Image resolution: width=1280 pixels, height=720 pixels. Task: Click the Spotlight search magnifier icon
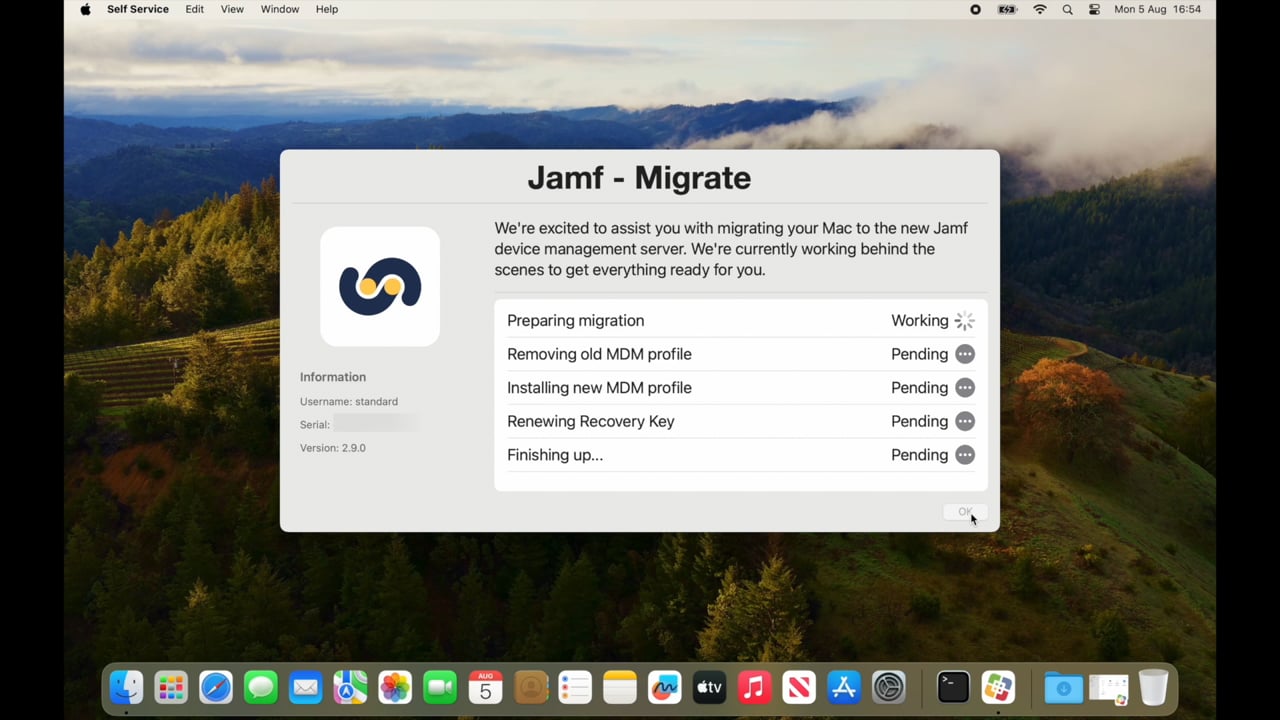point(1067,9)
